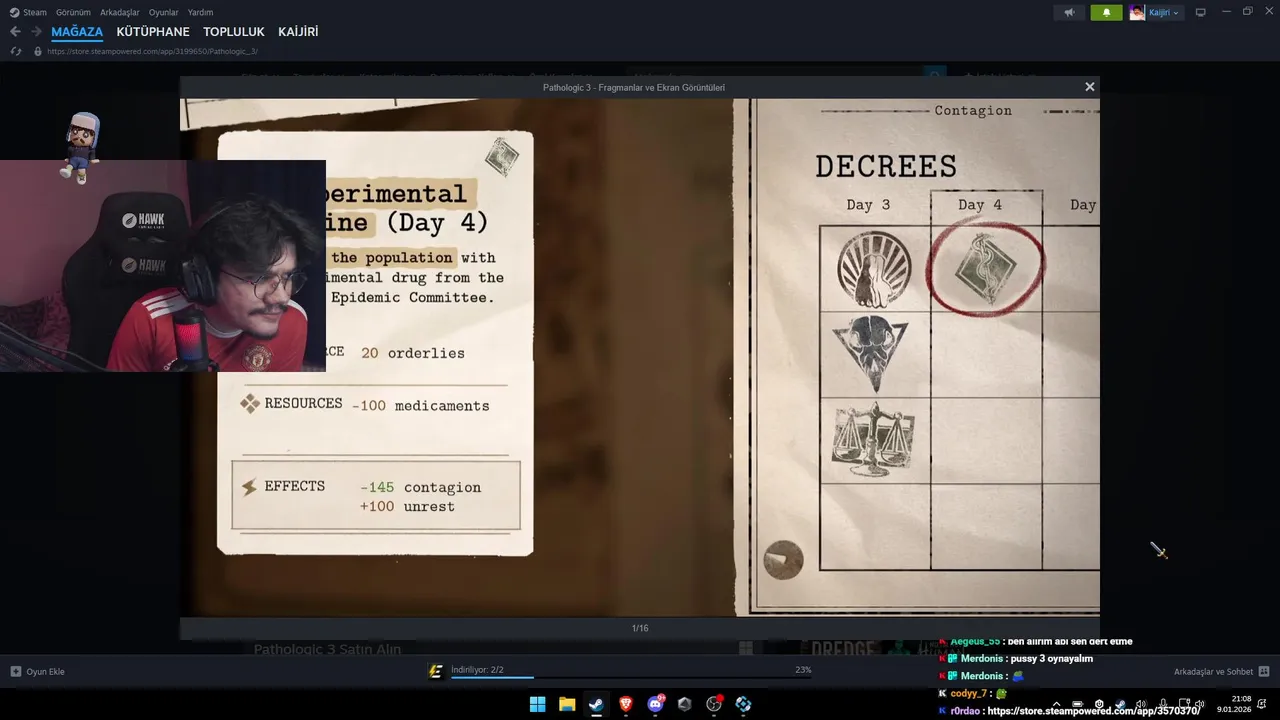1280x720 pixels.
Task: Click the padlock icon beside the URL
Action: coord(38,51)
